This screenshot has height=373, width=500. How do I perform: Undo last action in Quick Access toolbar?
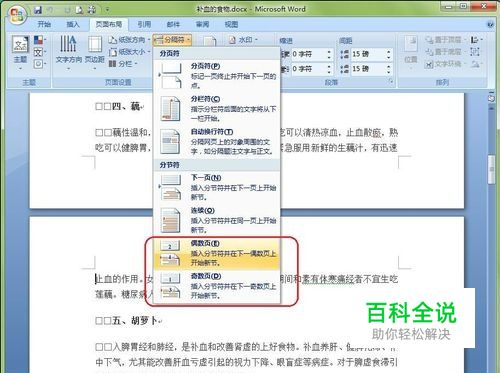pos(50,10)
